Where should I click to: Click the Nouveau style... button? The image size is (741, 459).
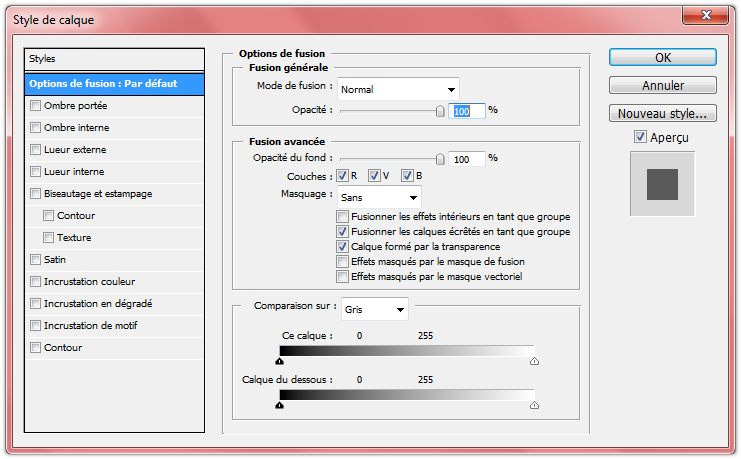pyautogui.click(x=662, y=114)
